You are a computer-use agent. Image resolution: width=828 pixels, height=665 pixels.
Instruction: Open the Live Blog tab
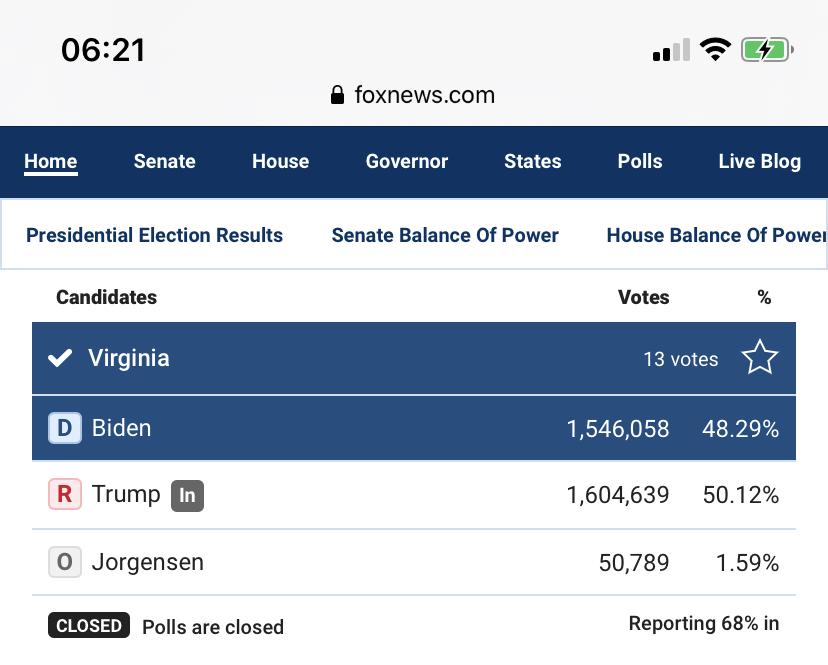(x=760, y=162)
